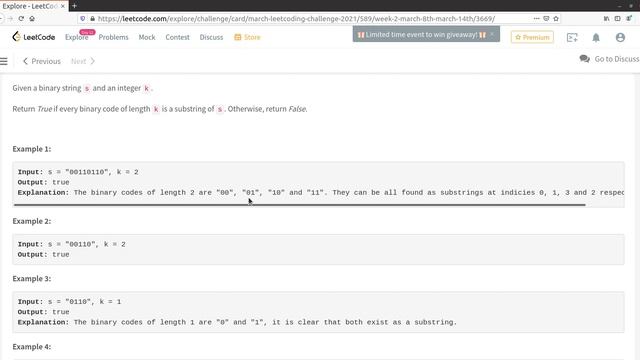Open a new browser tab
This screenshot has width=640, height=360.
pyautogui.click(x=74, y=6)
